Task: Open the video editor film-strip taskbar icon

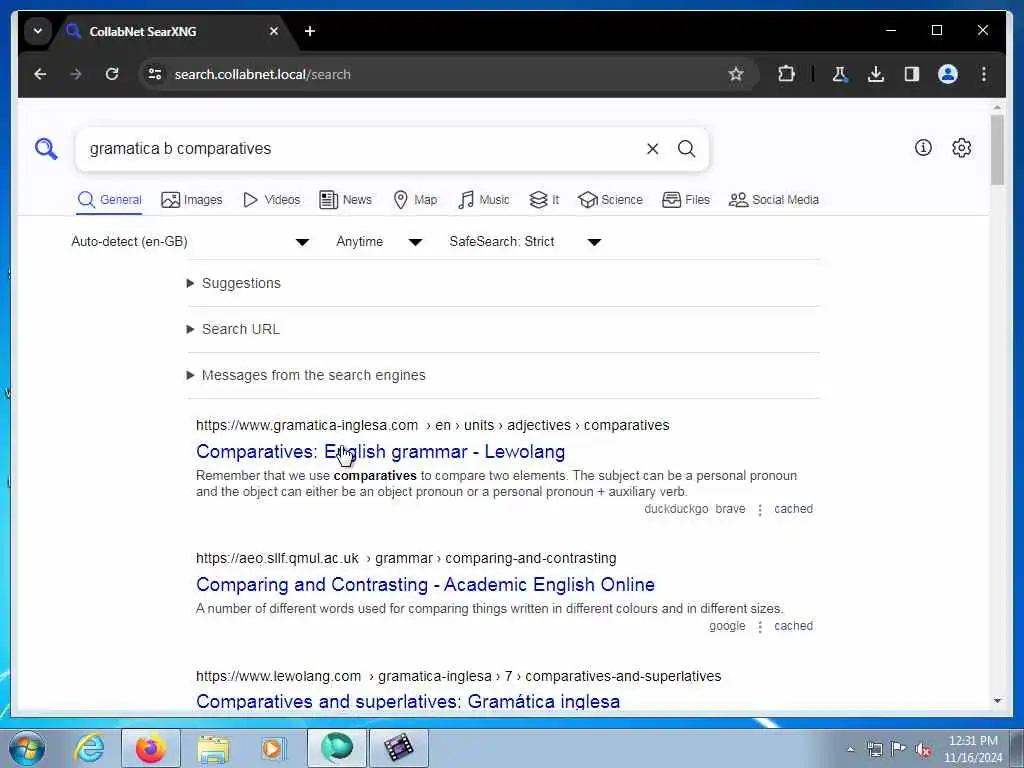Action: 398,748
